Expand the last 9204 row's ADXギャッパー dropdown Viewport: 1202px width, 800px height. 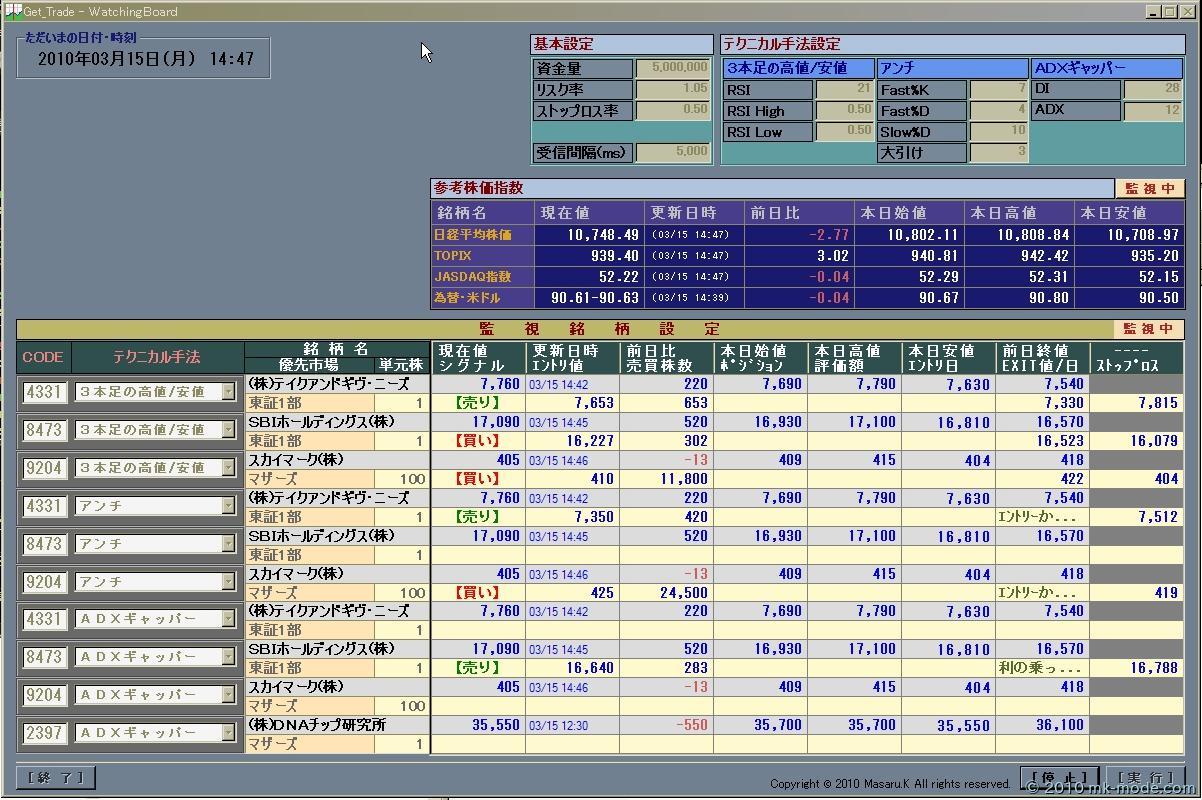point(228,695)
